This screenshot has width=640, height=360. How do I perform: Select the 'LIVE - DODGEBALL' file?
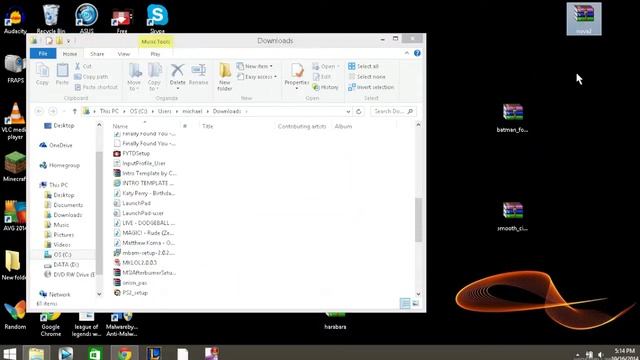[x=144, y=223]
